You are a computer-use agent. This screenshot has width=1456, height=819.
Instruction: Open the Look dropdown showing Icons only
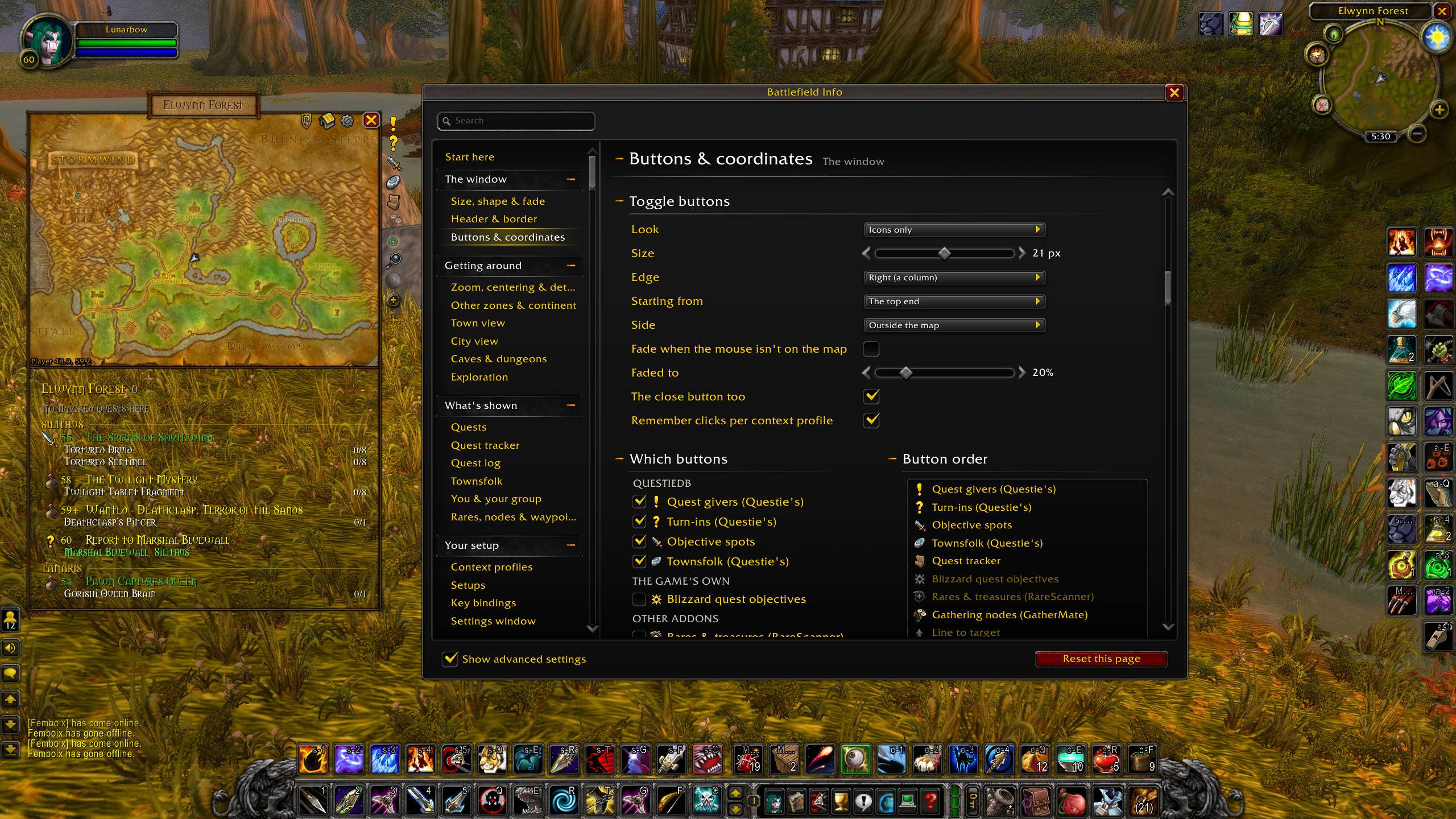[x=954, y=229]
